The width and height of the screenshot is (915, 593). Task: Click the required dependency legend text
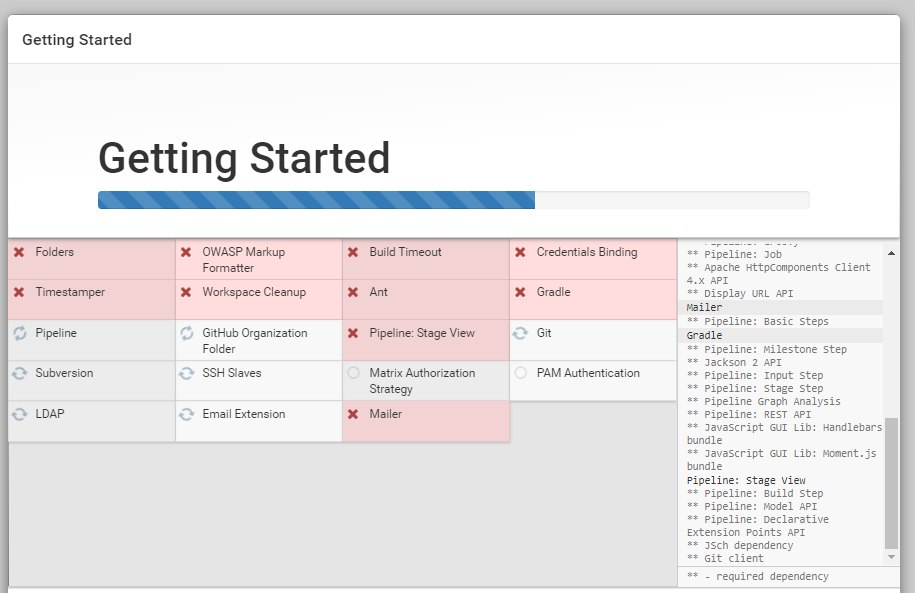(x=757, y=577)
